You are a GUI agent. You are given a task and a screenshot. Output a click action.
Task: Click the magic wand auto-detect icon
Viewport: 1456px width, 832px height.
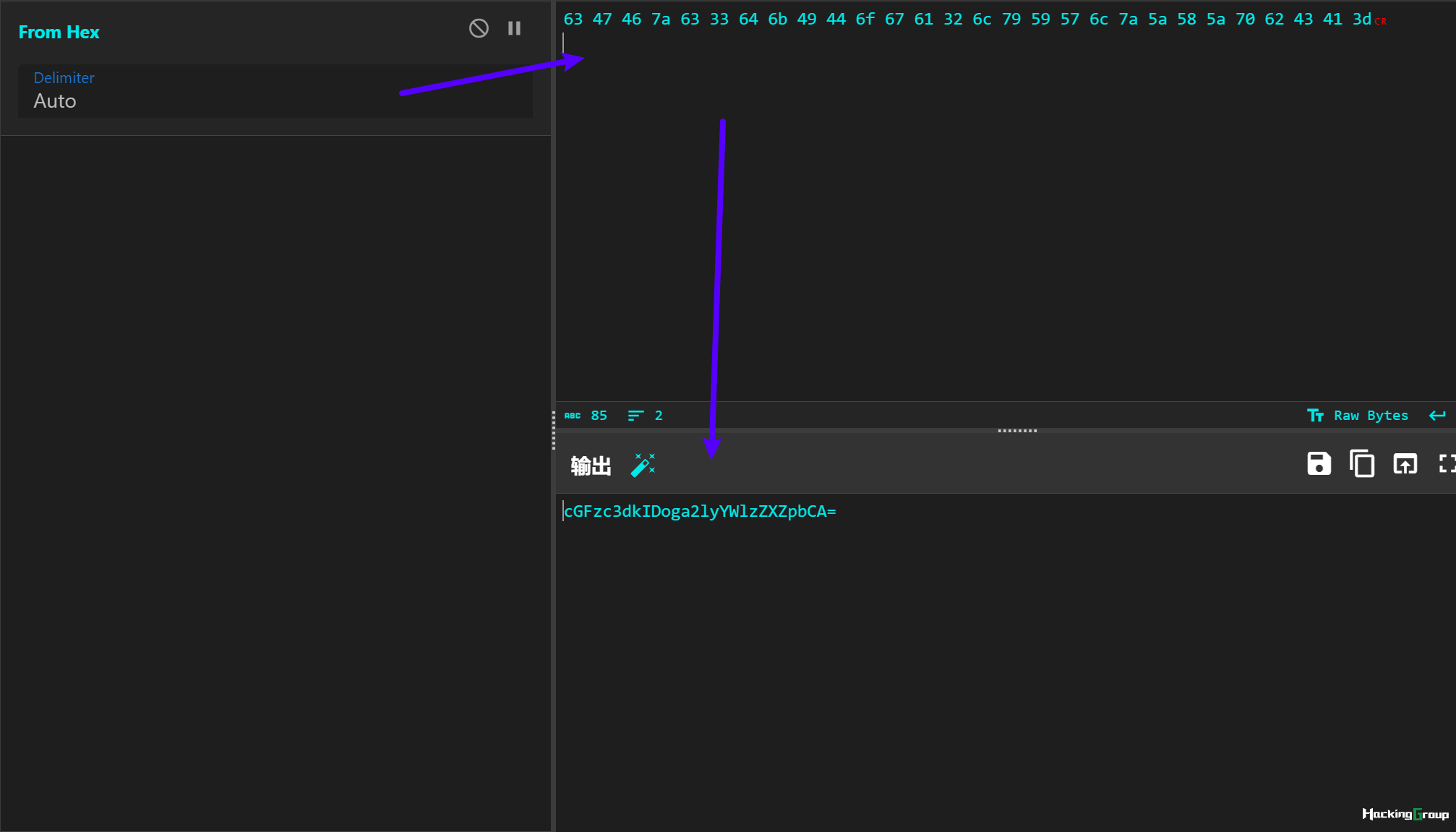coord(643,464)
